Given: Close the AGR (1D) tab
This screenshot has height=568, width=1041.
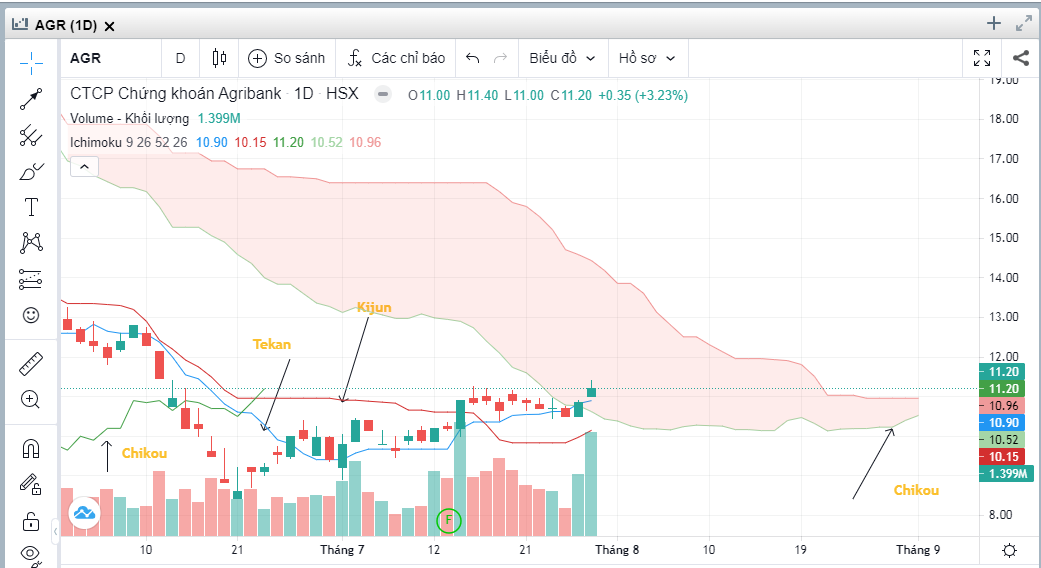Looking at the screenshot, I should [x=110, y=27].
